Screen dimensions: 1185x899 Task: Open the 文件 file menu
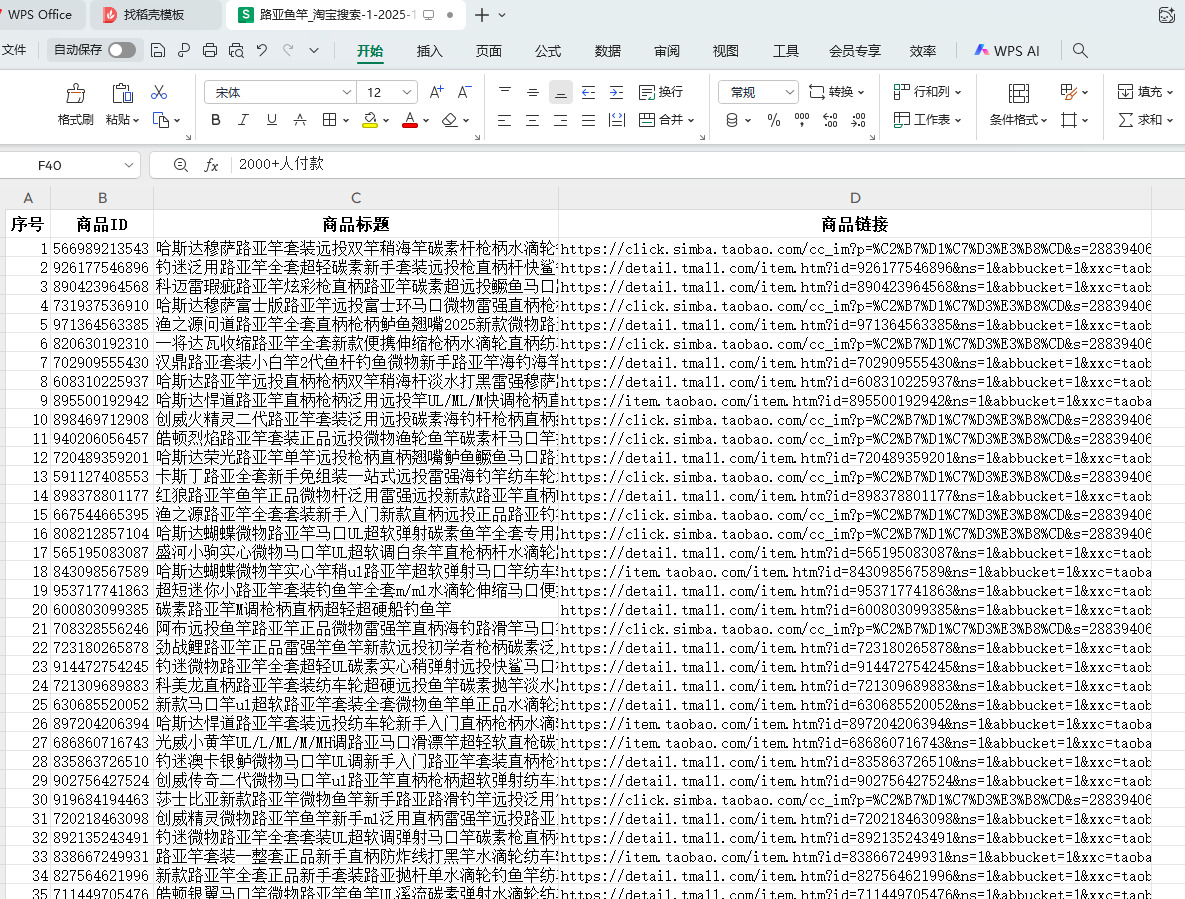(x=14, y=50)
